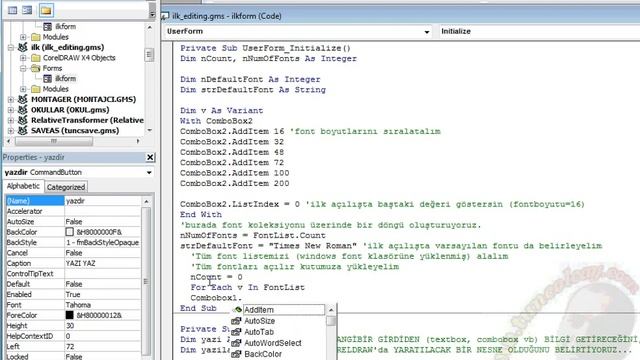Toggle Folders icon in Project toolbar
The height and width of the screenshot is (360, 640).
[46, 11]
